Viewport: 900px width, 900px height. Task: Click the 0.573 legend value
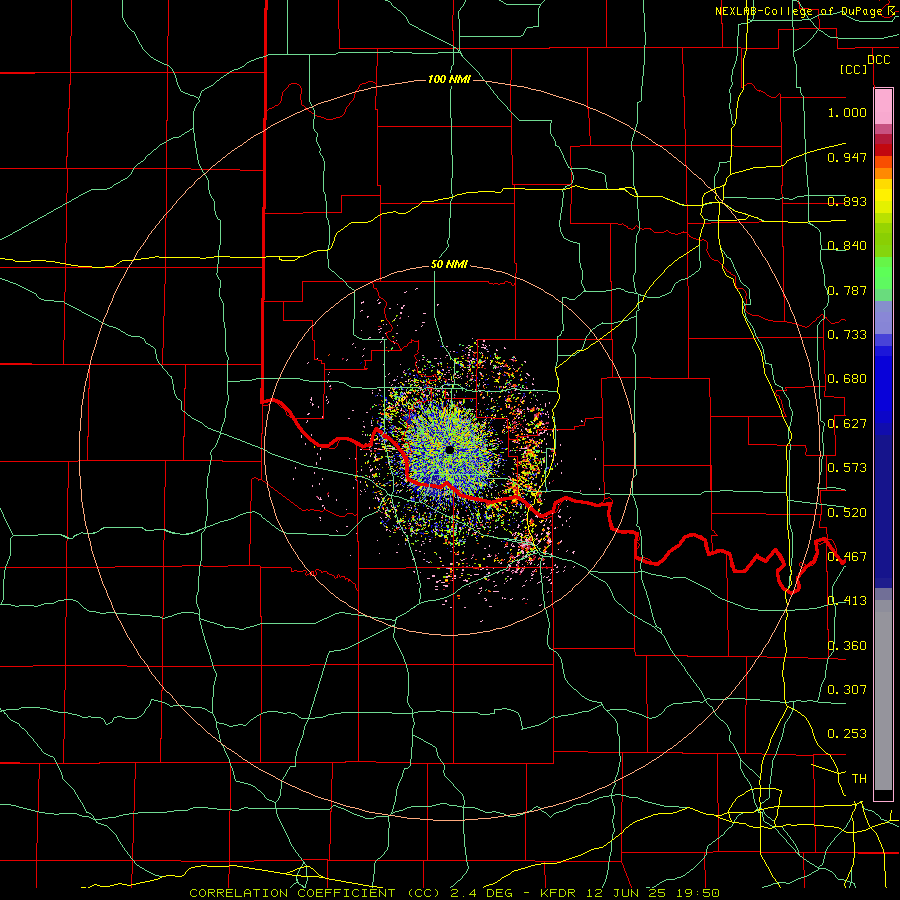(x=847, y=468)
